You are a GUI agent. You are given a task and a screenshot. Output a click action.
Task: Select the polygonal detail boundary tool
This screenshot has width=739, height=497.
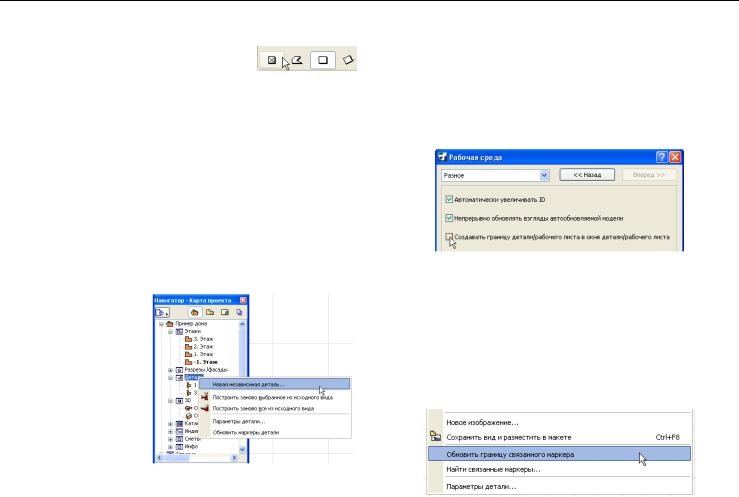click(297, 60)
